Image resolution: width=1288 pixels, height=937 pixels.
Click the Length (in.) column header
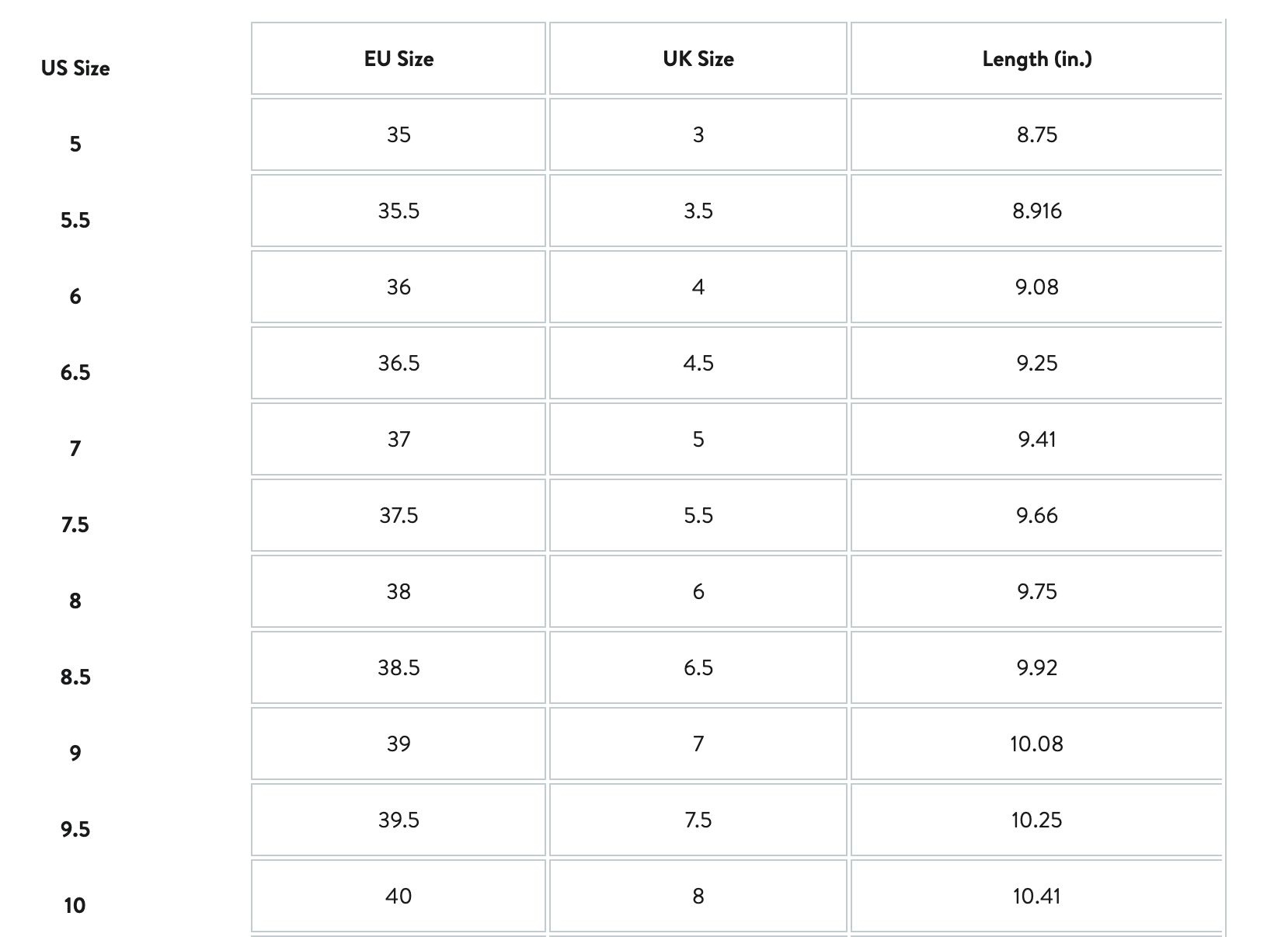[1036, 59]
